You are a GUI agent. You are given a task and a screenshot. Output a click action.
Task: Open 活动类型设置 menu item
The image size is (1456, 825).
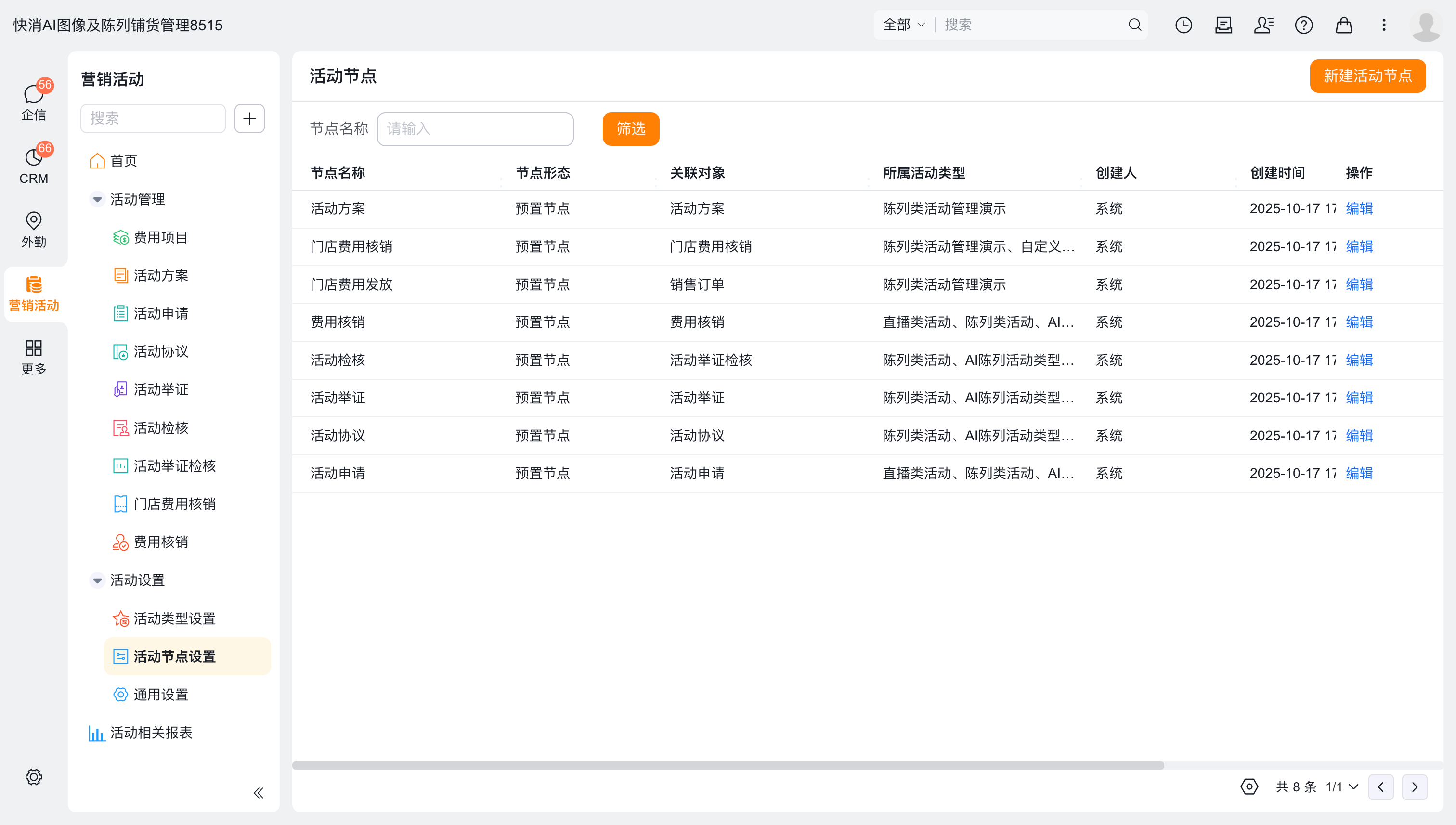click(164, 619)
